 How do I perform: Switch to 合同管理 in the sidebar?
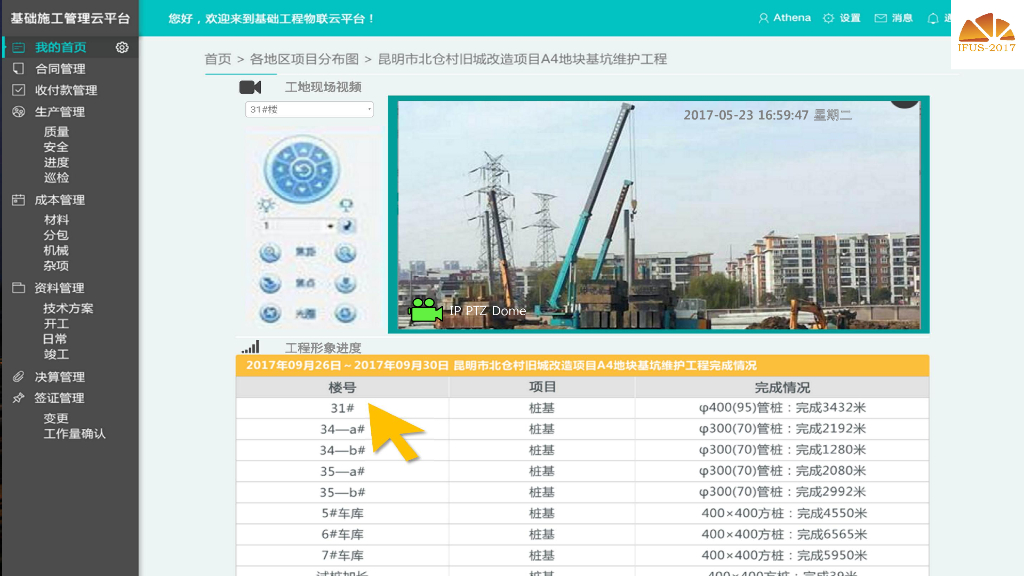[60, 68]
